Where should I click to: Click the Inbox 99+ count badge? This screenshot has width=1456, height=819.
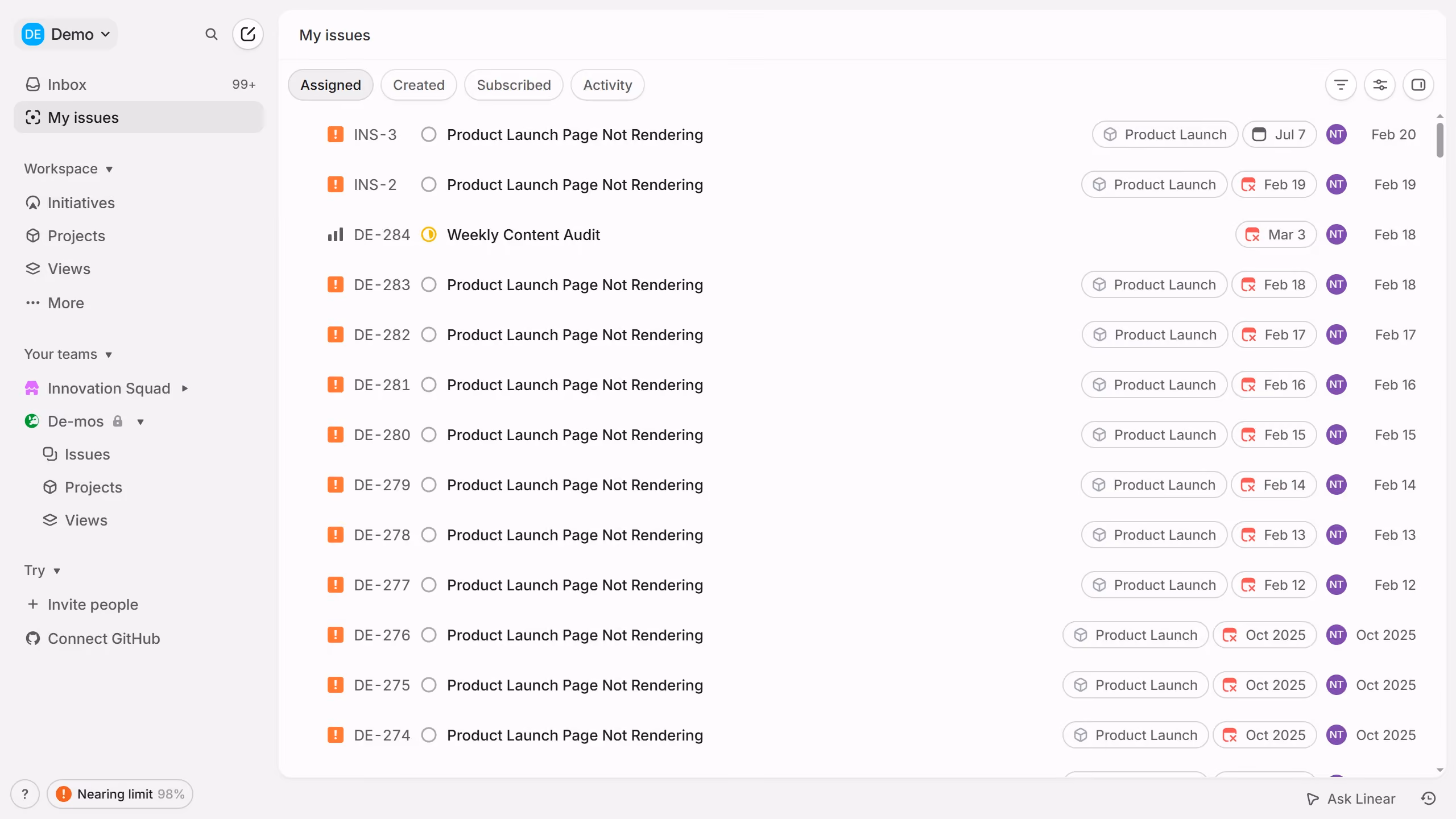[x=243, y=85]
